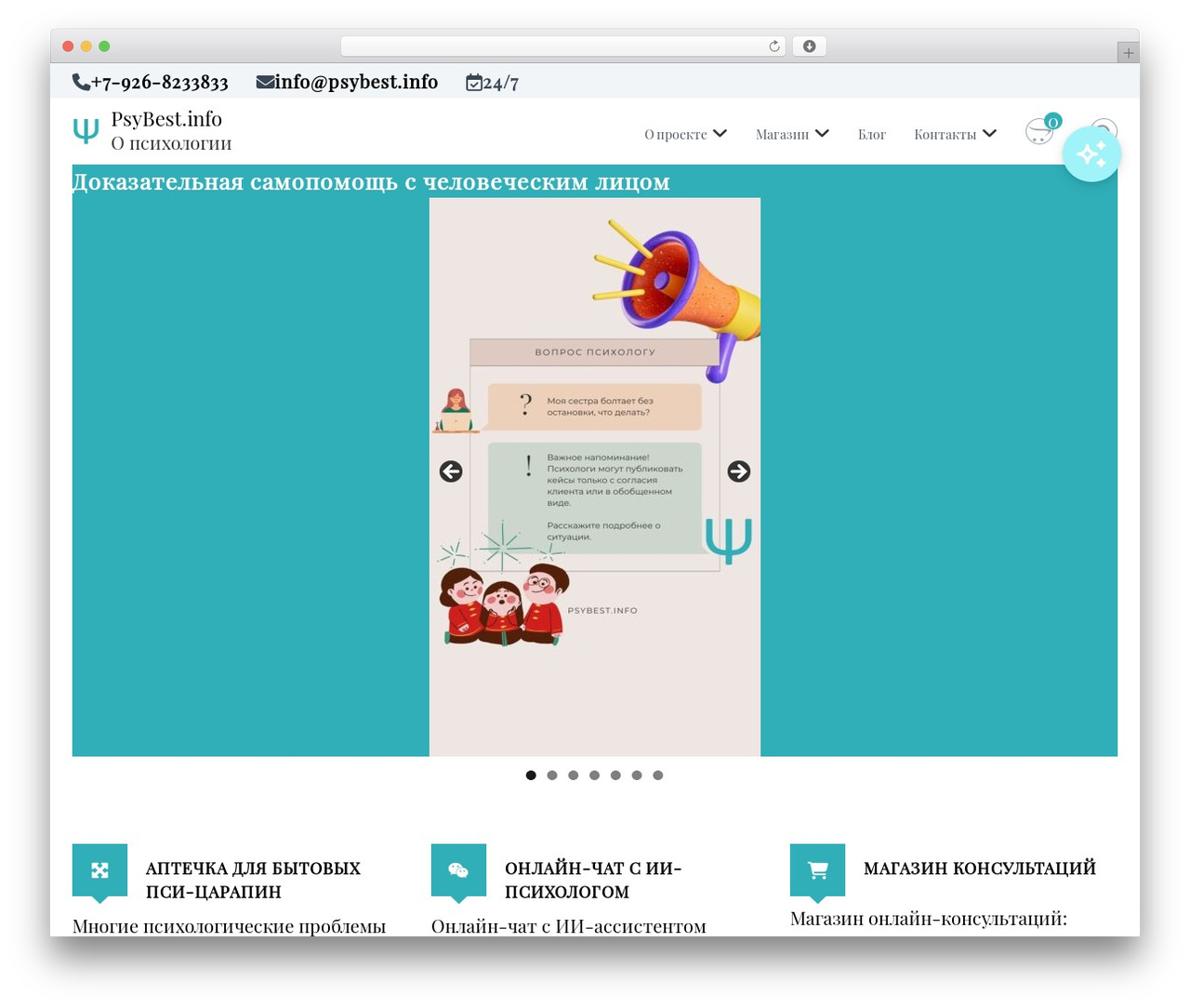Click the phone handset icon
The height and width of the screenshot is (1008, 1190).
(x=81, y=83)
